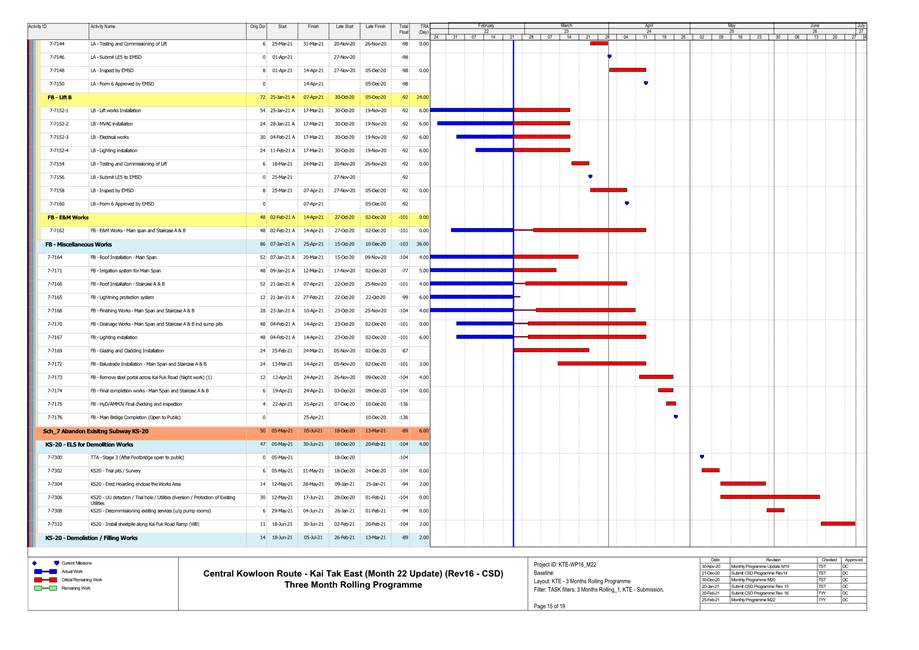Click the Actual Work legend bar

(47, 570)
